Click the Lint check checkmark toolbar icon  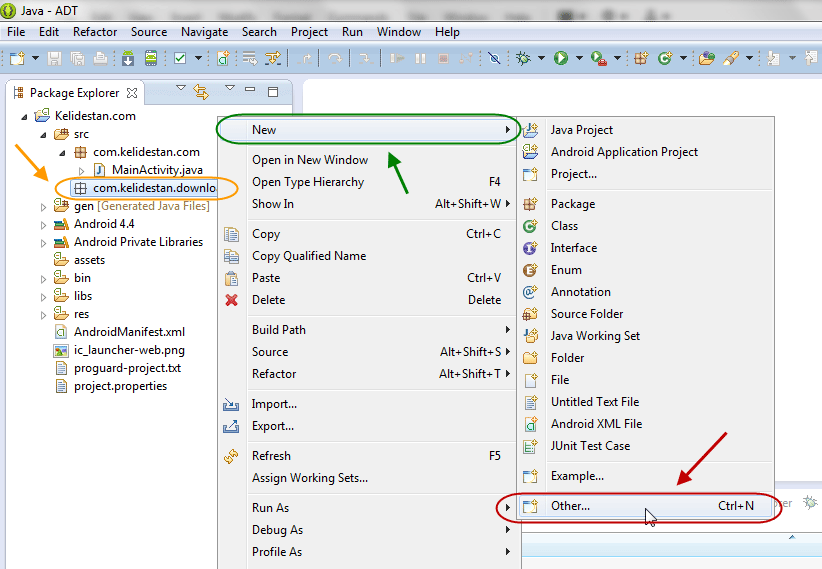pyautogui.click(x=180, y=58)
